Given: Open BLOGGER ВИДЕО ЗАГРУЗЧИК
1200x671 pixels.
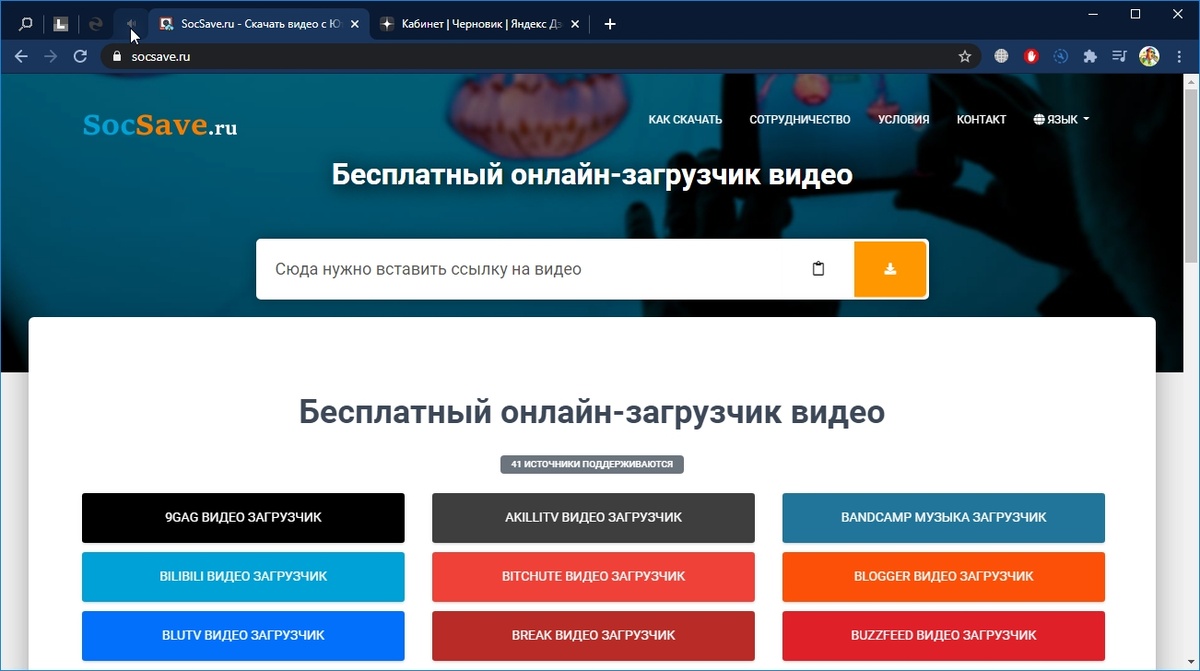Looking at the screenshot, I should pyautogui.click(x=944, y=577).
